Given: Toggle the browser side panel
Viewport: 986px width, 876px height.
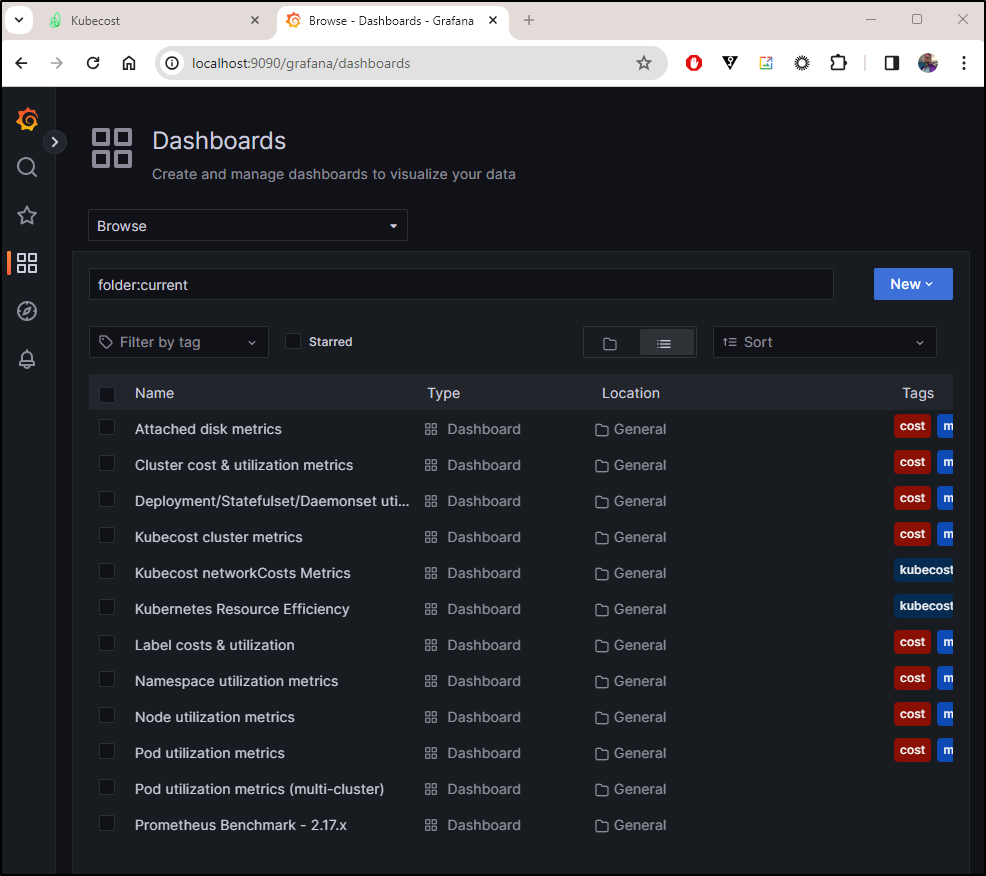Looking at the screenshot, I should coord(892,63).
